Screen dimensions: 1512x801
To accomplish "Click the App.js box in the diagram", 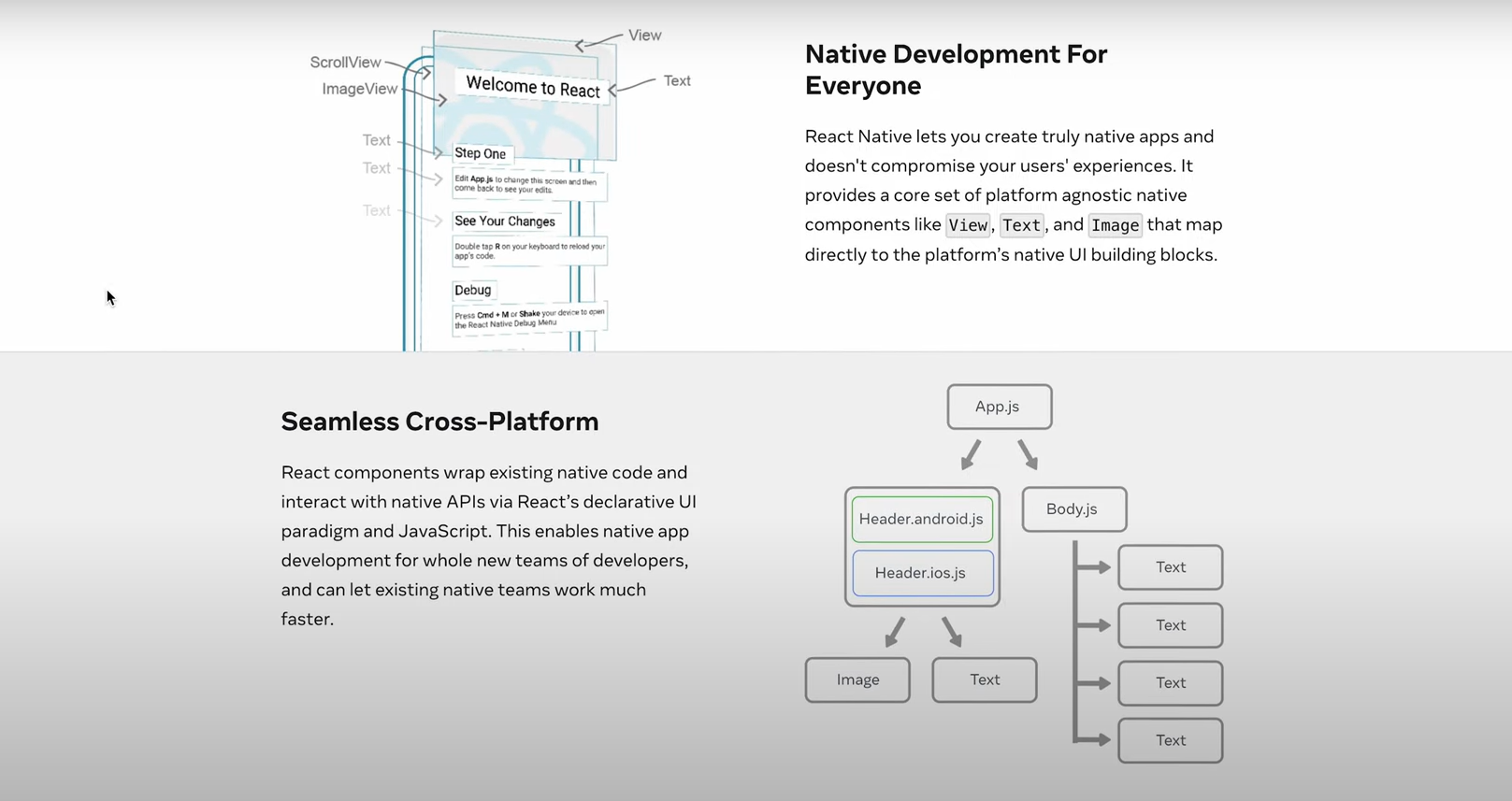I will click(x=999, y=407).
